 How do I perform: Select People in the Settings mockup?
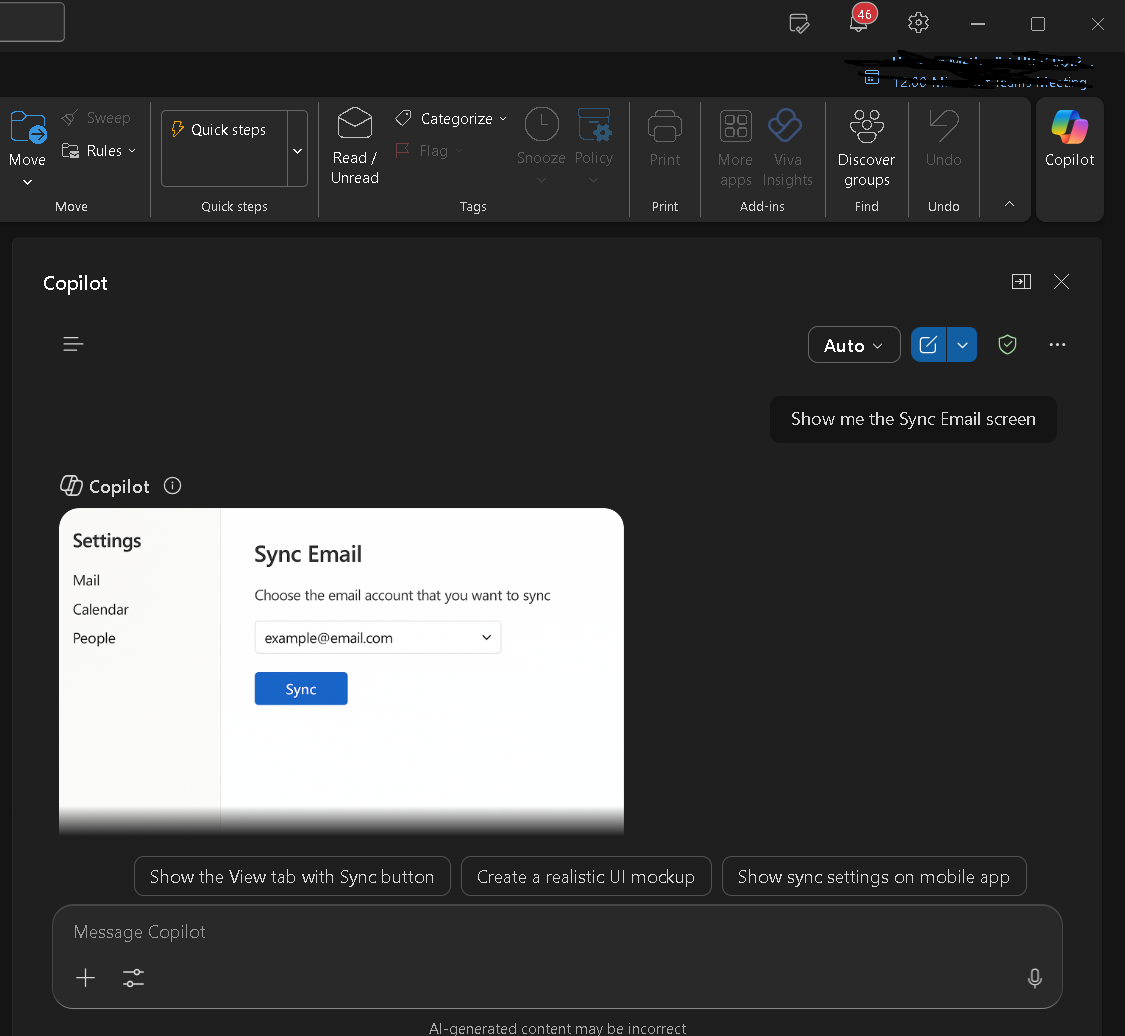[94, 638]
